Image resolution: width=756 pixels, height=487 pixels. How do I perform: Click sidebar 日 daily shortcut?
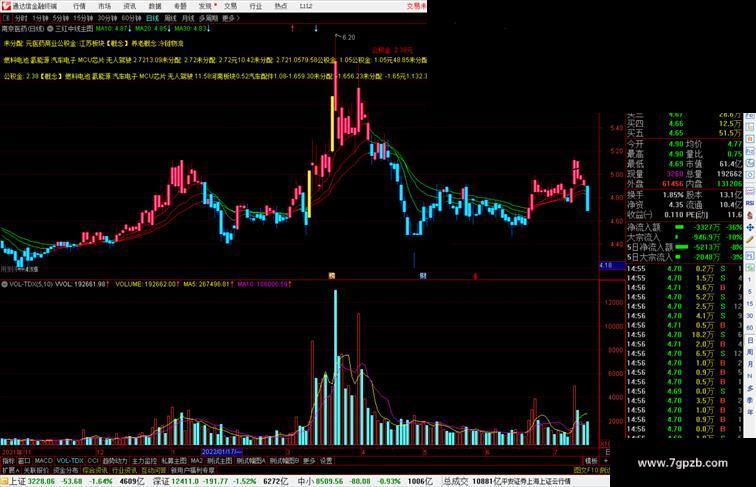(x=750, y=340)
